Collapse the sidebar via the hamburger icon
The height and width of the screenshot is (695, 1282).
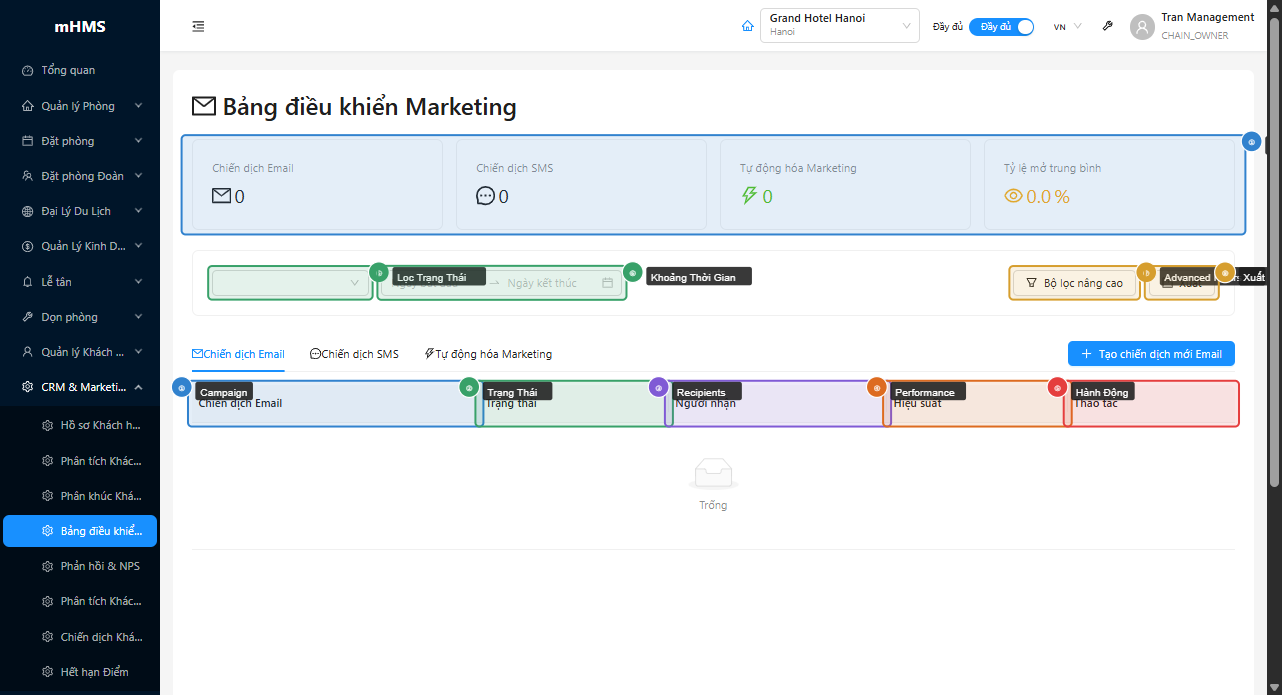(198, 26)
